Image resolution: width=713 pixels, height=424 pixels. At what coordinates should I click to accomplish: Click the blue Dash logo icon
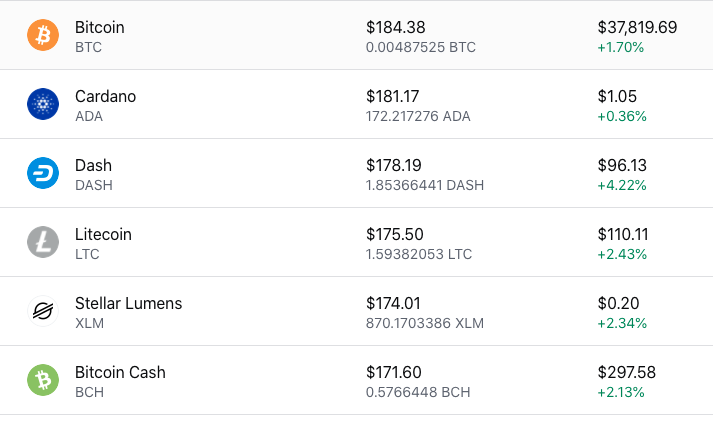43,173
